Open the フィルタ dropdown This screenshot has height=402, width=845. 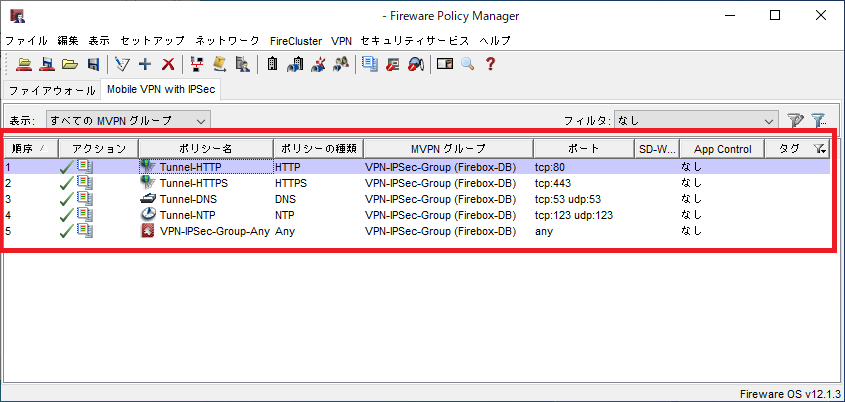click(x=696, y=121)
